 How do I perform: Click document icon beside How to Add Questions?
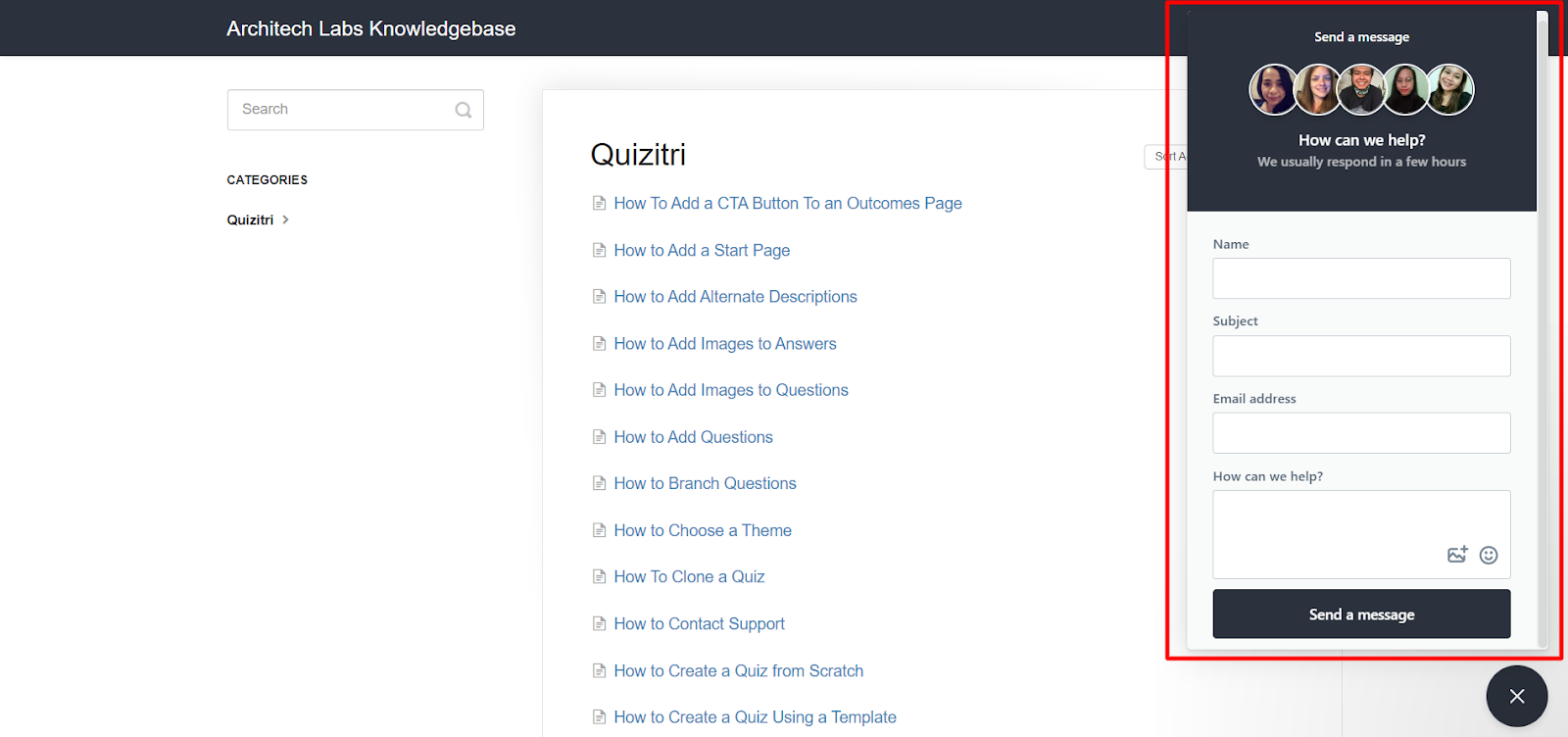click(x=599, y=437)
